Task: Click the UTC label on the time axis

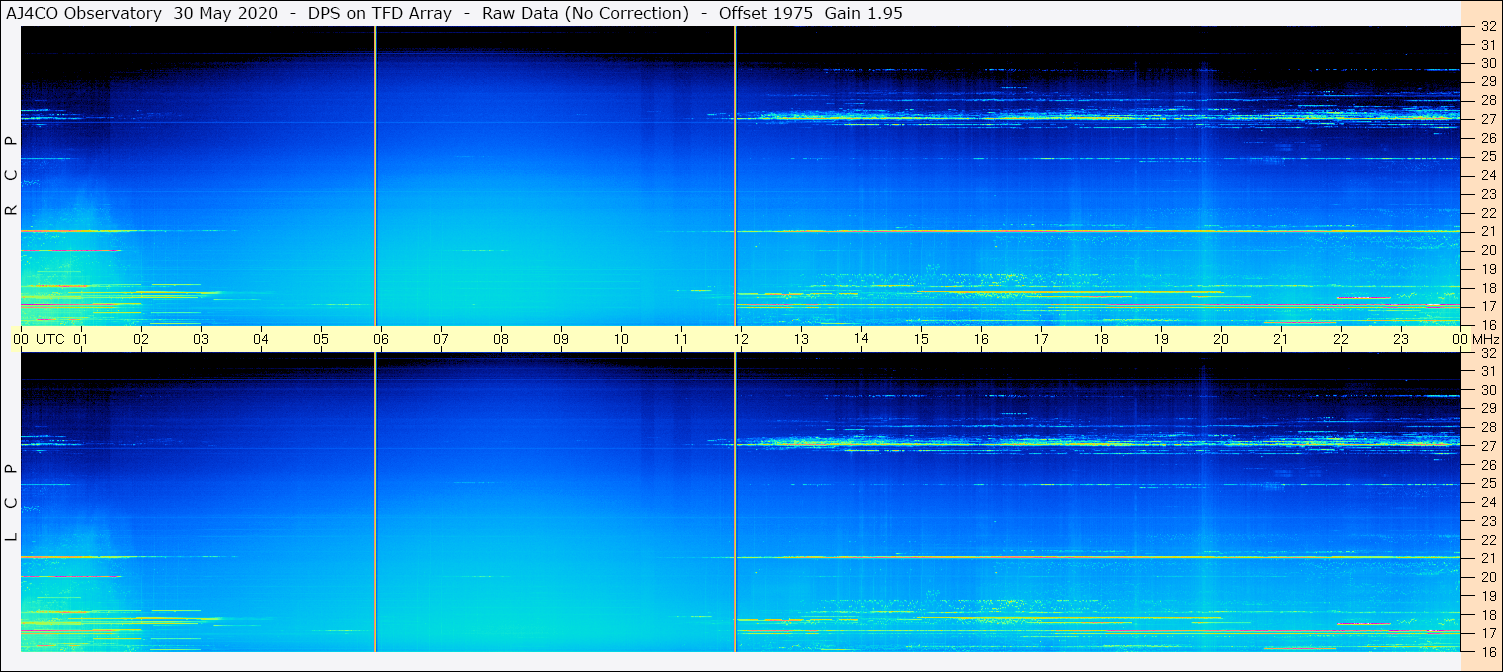Action: point(50,339)
